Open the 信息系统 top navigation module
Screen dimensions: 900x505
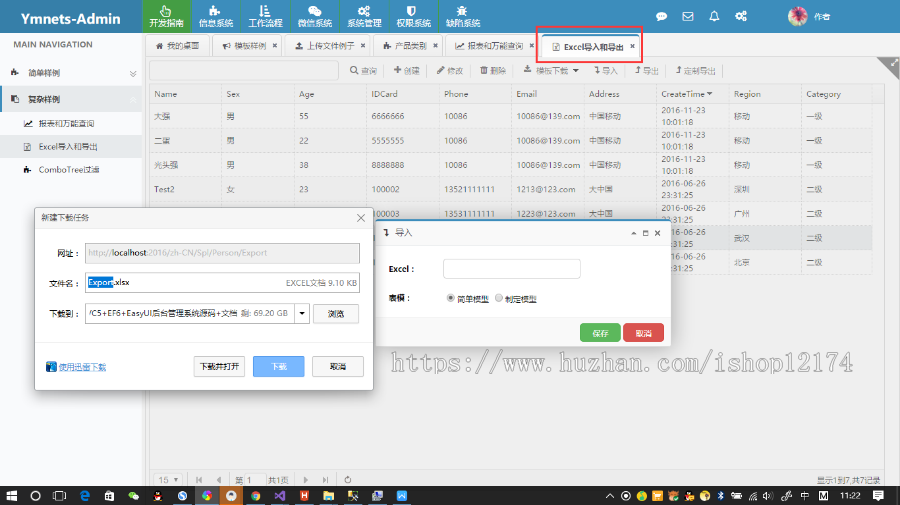(x=216, y=16)
